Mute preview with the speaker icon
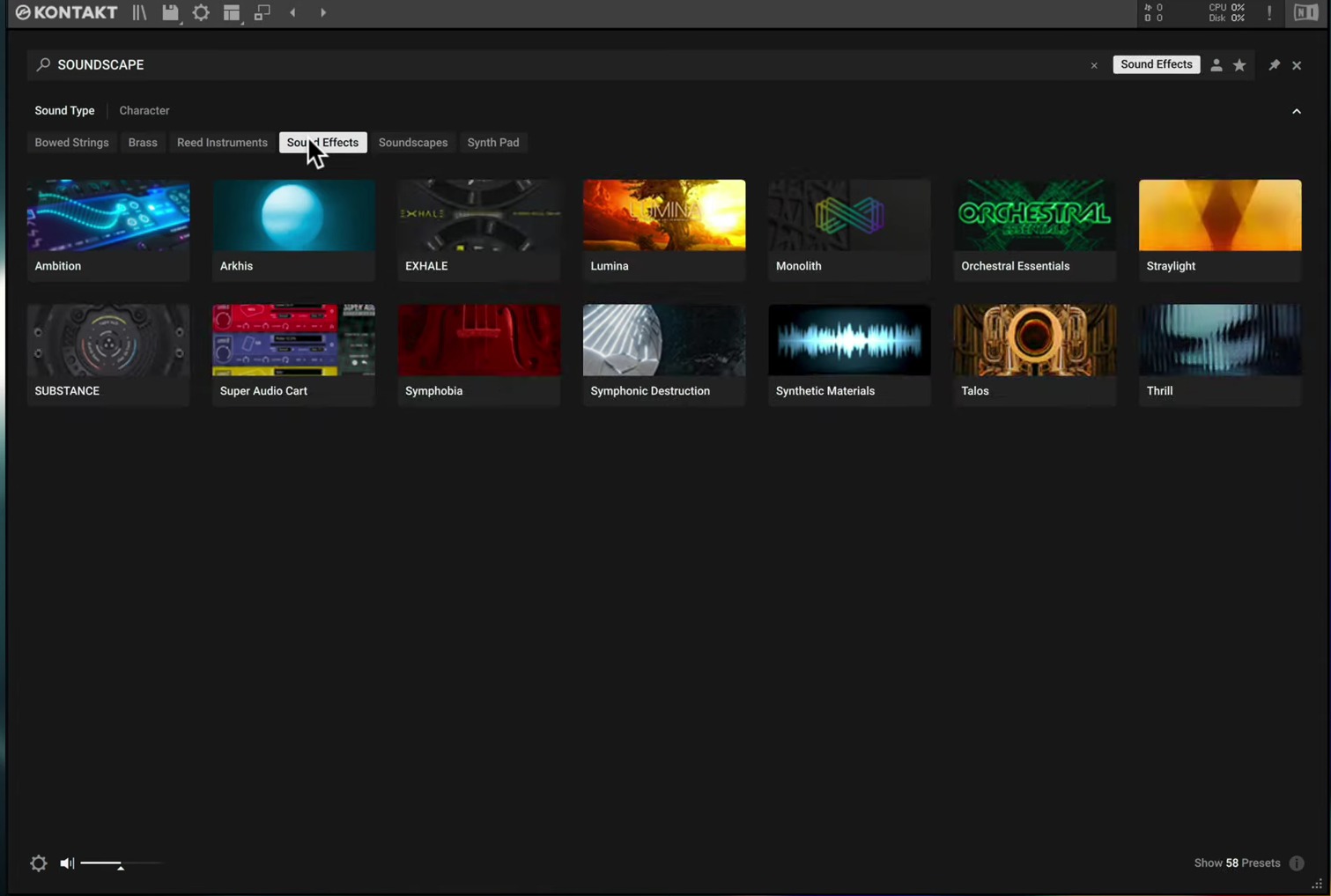 pos(67,863)
